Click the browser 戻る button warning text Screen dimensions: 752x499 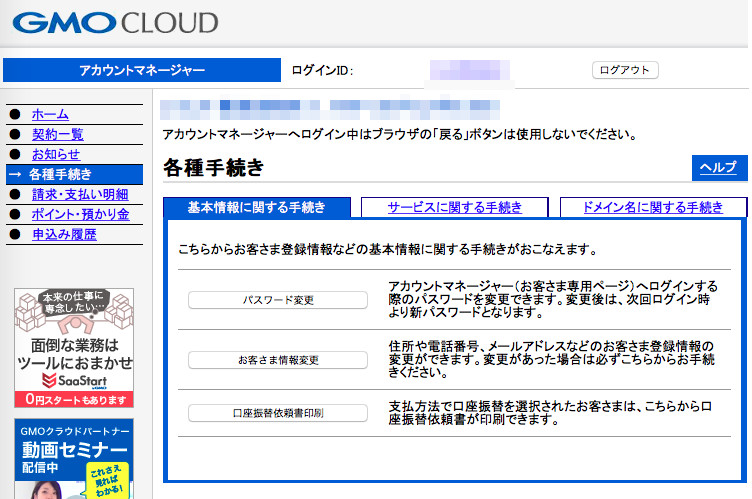point(400,134)
